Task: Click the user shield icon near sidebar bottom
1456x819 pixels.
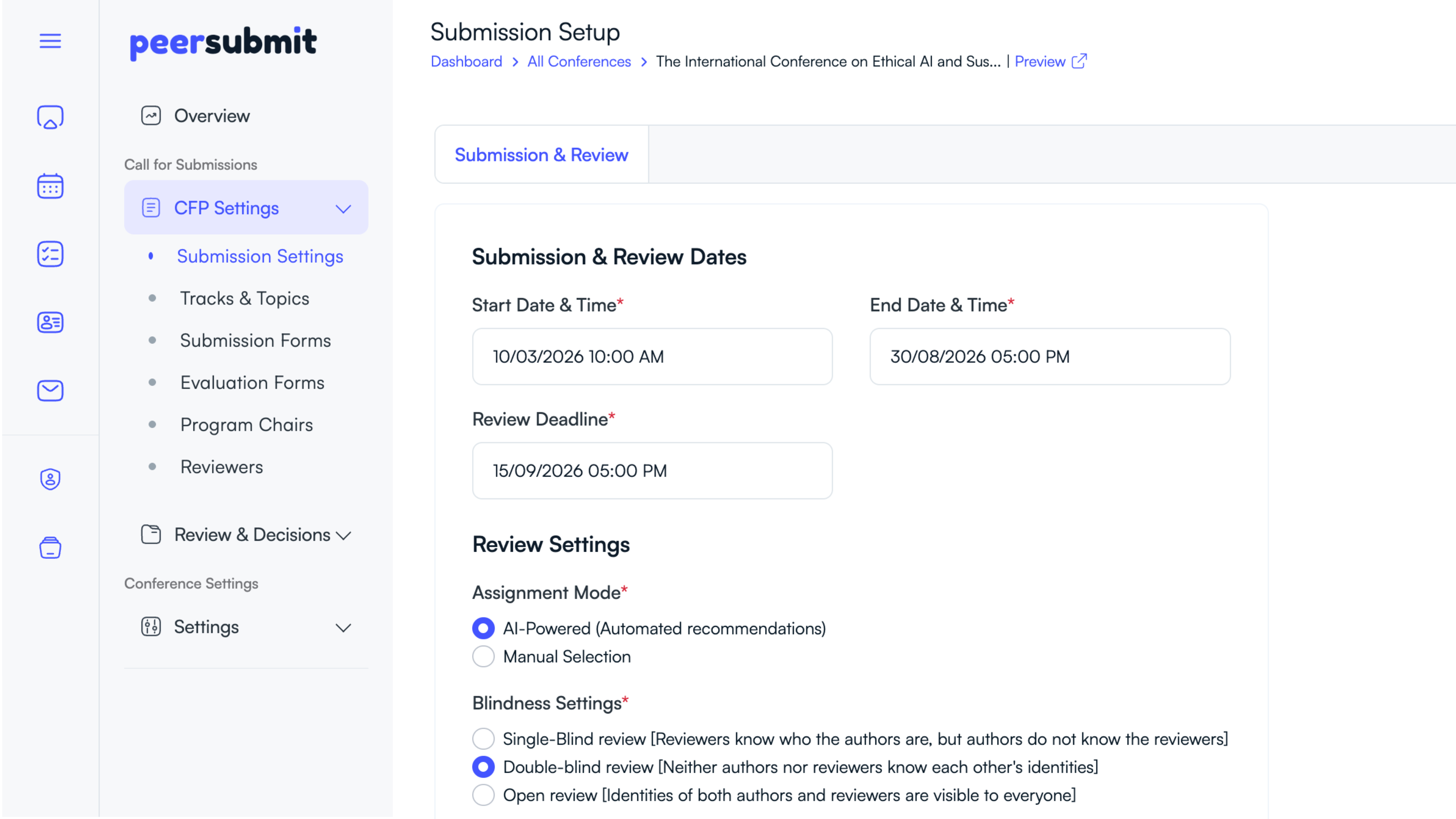Action: [x=50, y=479]
